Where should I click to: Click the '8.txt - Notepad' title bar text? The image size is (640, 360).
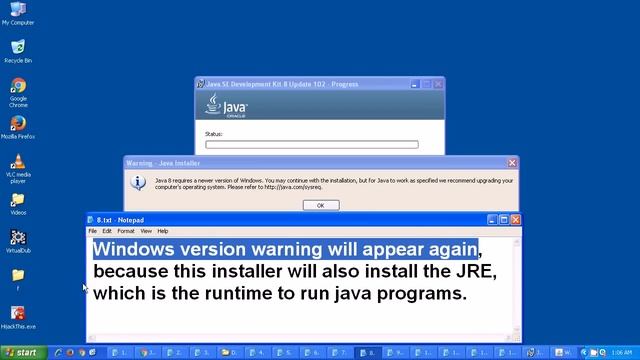[x=120, y=220]
